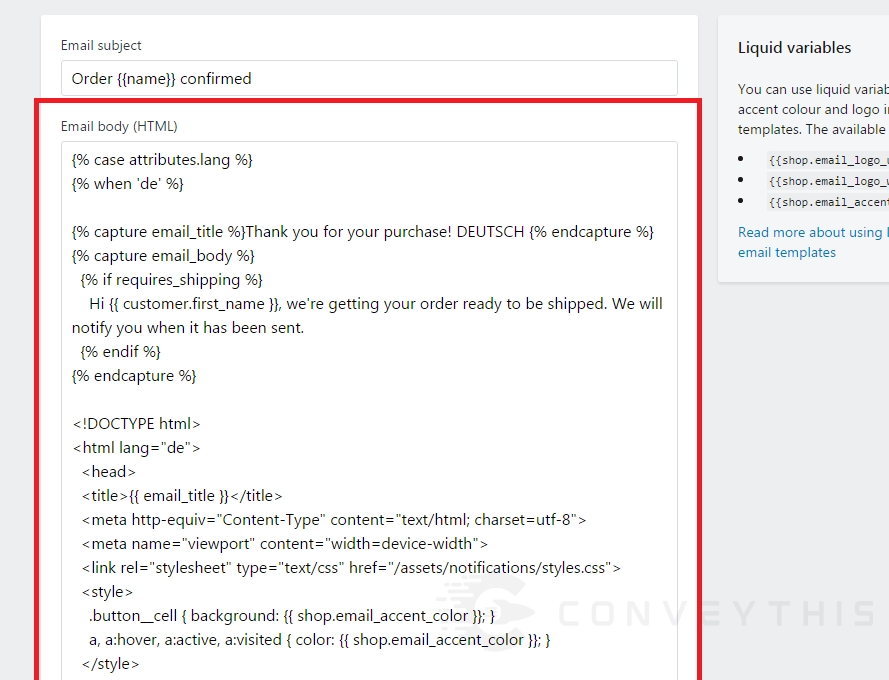Screen dimensions: 889x680
Task: Click the Email subject input field
Action: coord(368,78)
